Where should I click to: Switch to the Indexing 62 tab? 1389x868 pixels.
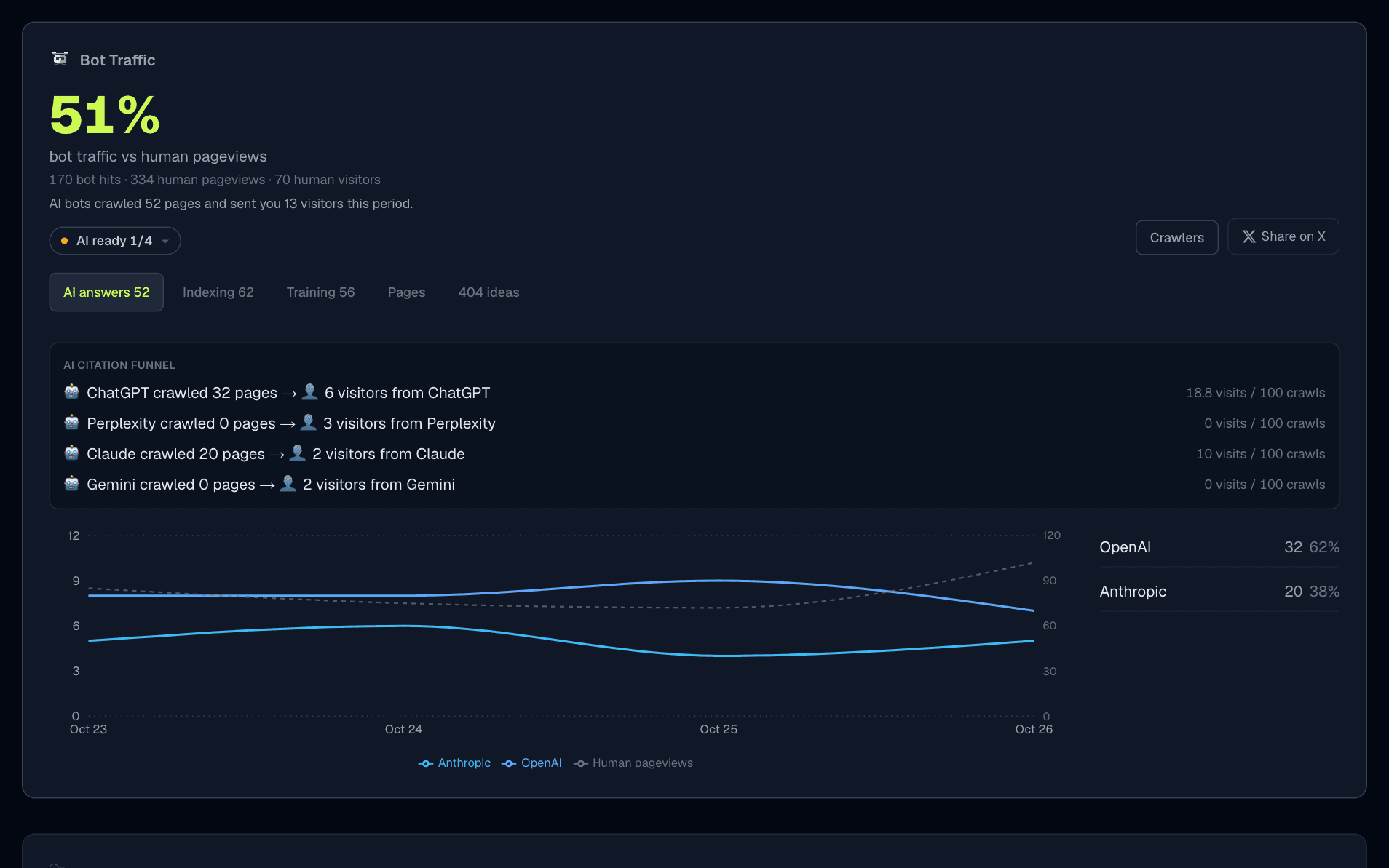[218, 292]
